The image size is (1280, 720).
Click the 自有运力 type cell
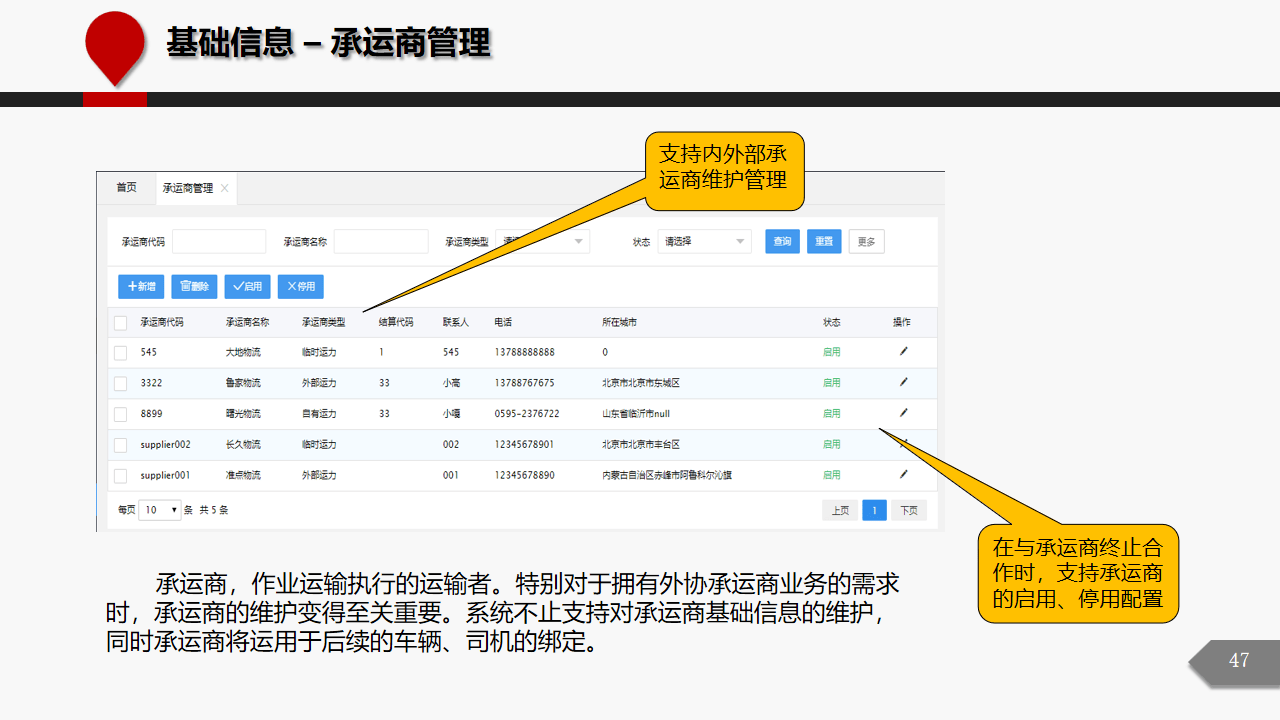pos(319,414)
